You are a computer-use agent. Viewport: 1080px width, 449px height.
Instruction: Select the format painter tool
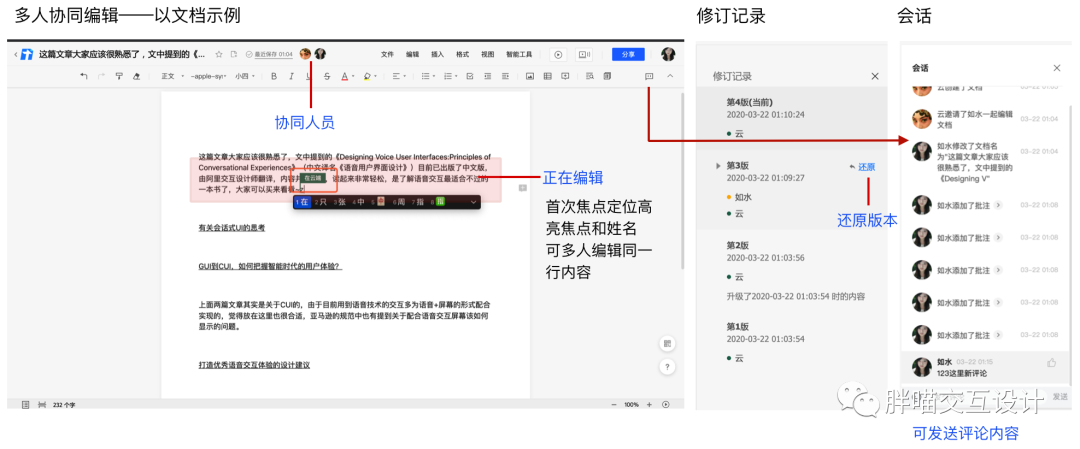tap(119, 76)
